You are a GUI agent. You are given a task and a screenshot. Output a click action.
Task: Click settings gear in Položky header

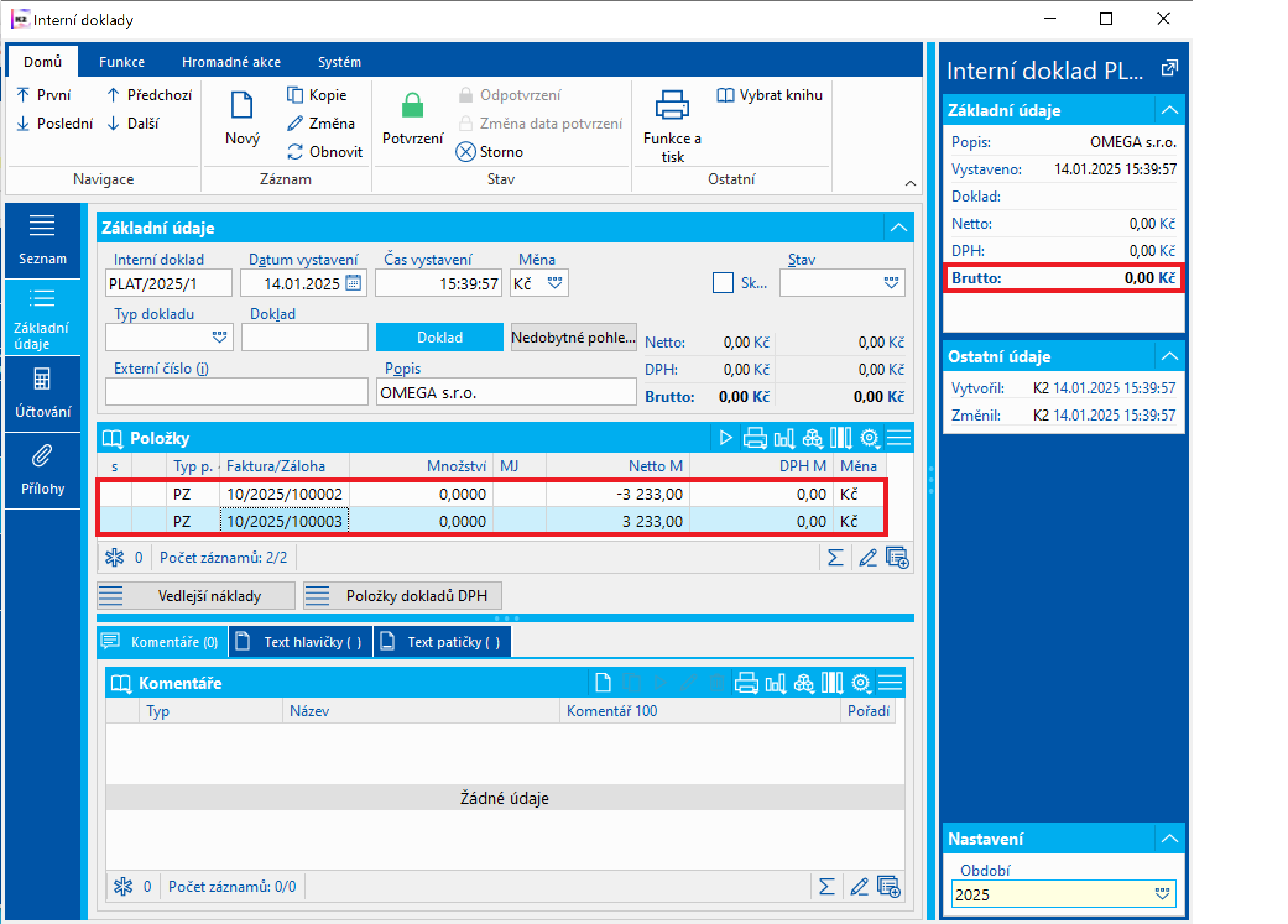[x=870, y=438]
